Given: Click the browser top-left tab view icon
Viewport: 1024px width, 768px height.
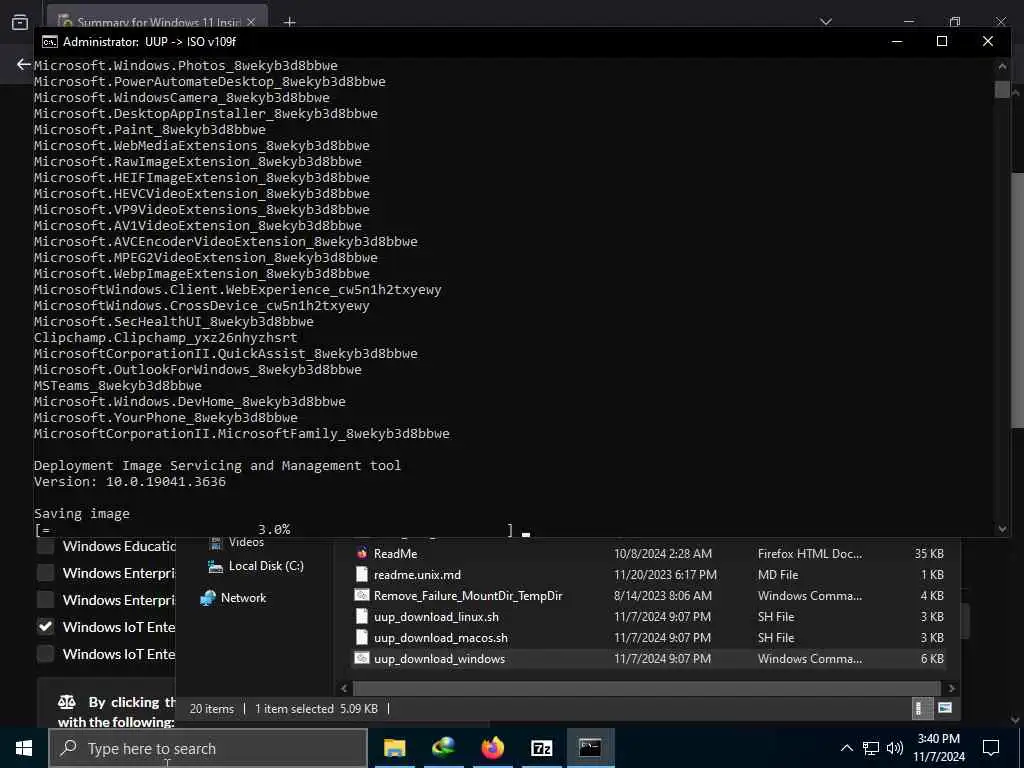Looking at the screenshot, I should point(20,22).
